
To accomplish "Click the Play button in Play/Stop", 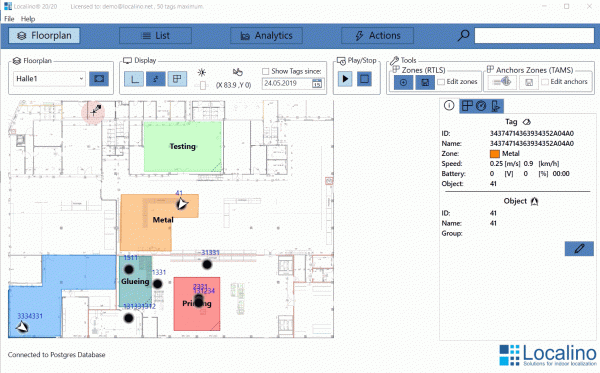I will (x=345, y=79).
